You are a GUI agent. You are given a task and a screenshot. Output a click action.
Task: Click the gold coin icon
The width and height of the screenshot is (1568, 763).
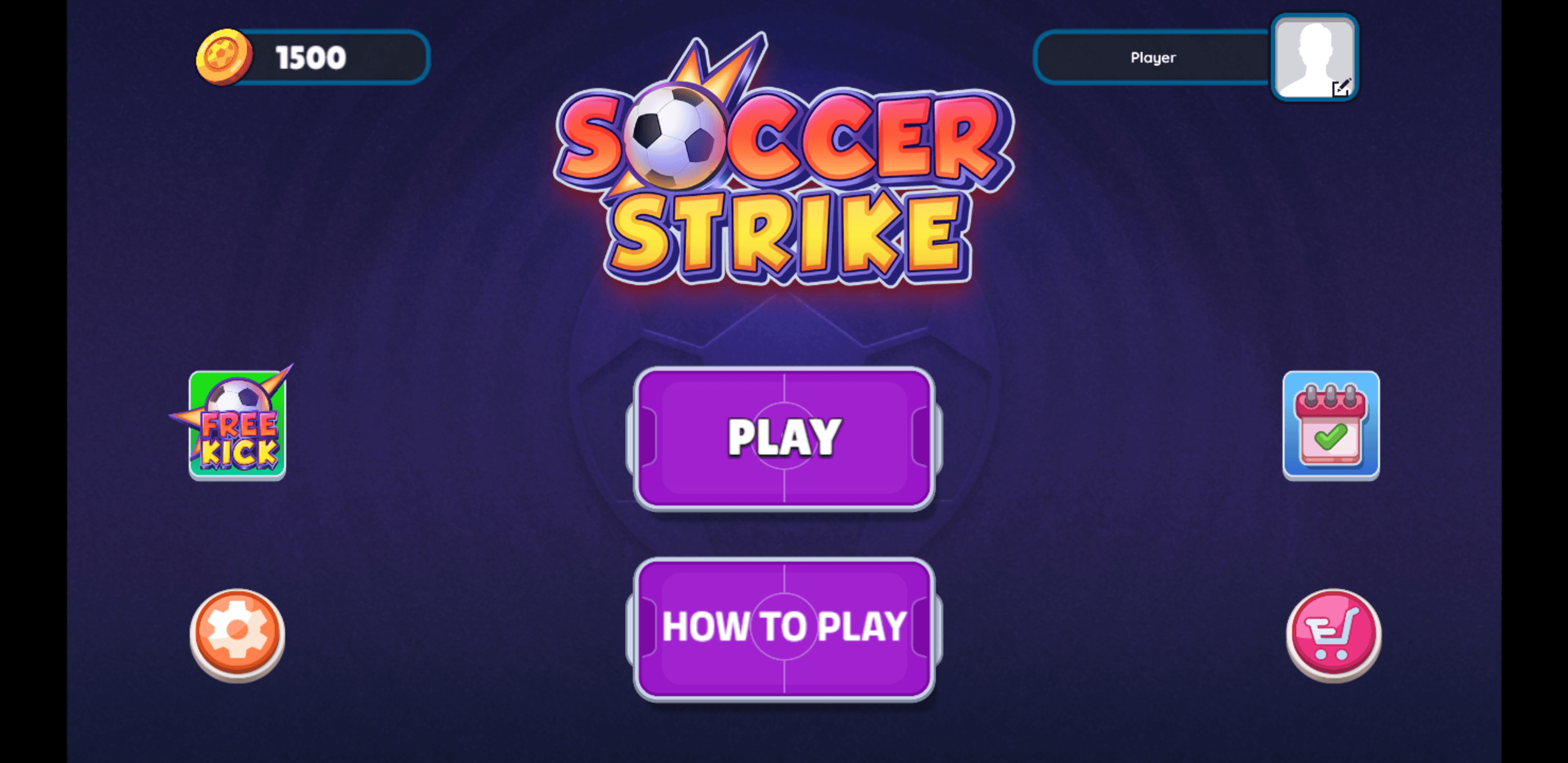(x=224, y=57)
